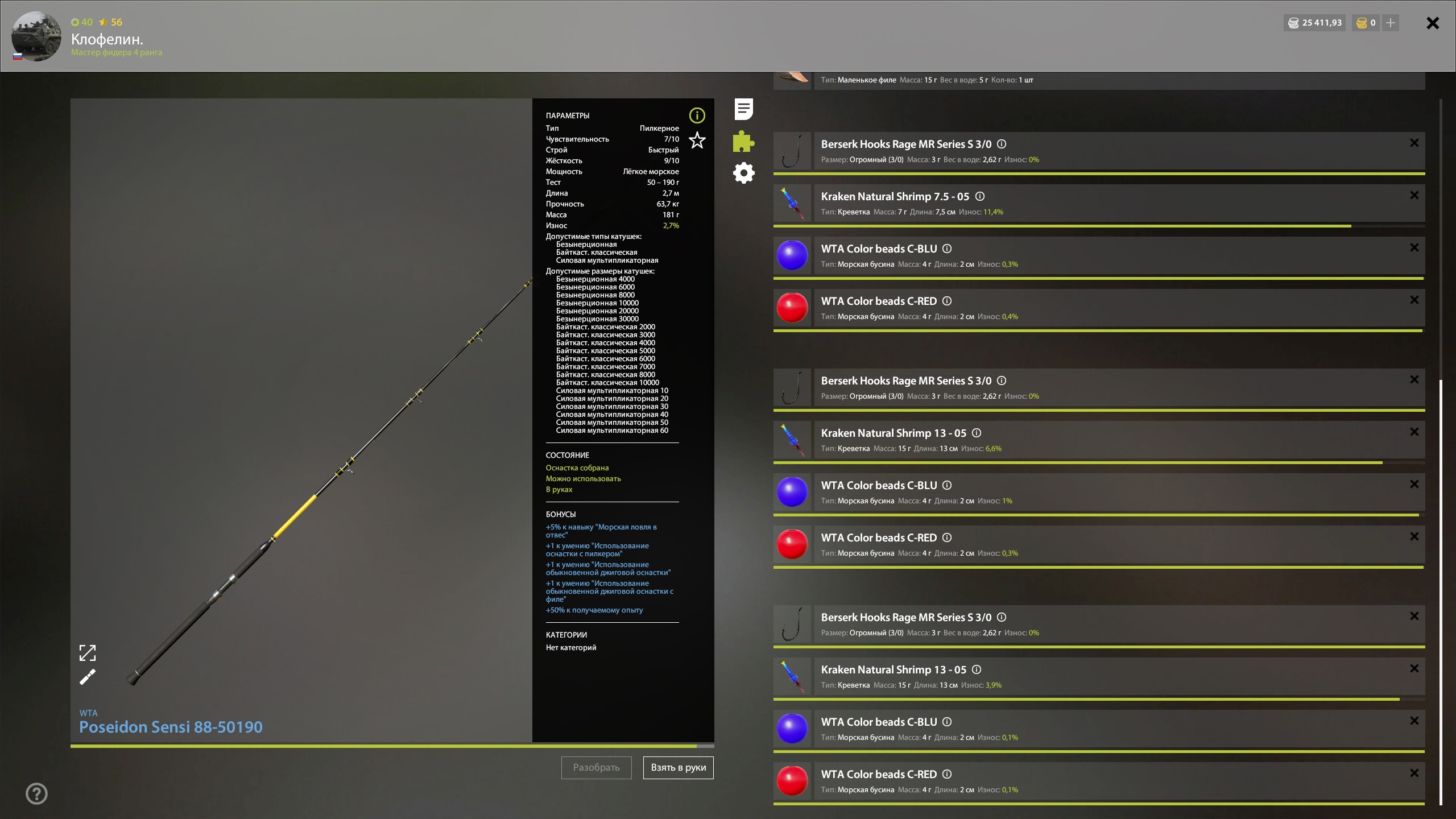The height and width of the screenshot is (819, 1456).
Task: Remove first WTA Color beads C-BLU item
Action: 1414,247
